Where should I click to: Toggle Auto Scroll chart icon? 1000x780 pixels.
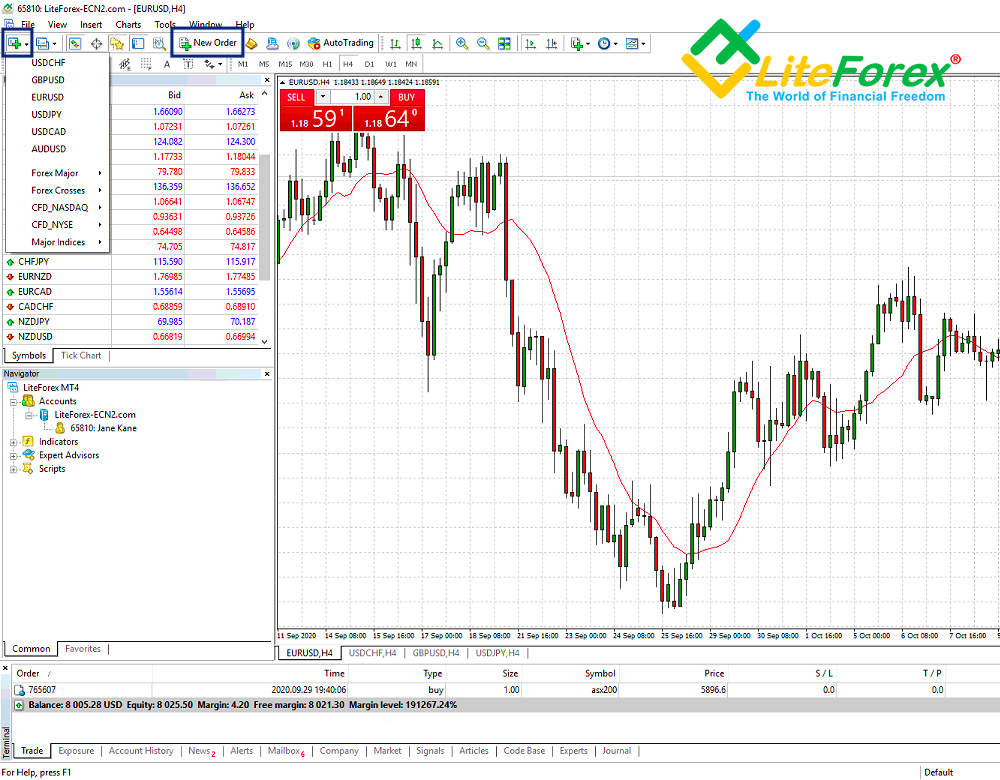(x=530, y=43)
